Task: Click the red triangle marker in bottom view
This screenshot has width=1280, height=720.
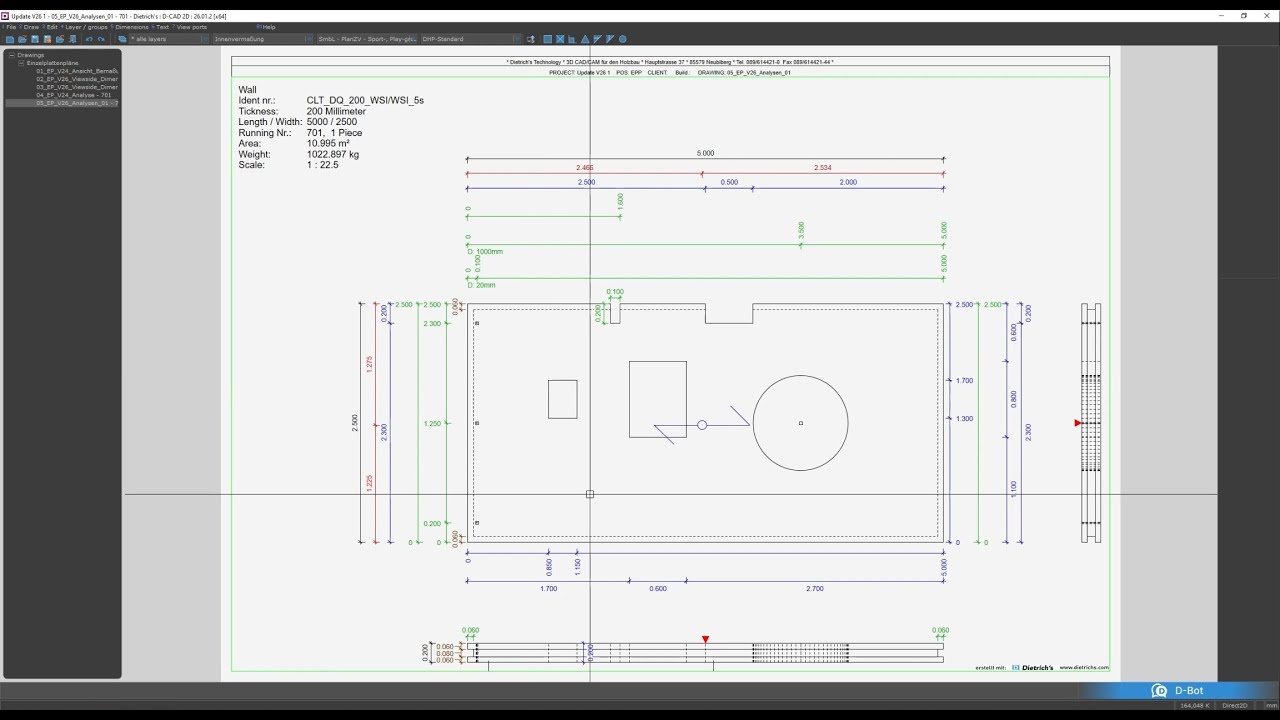Action: coord(706,639)
